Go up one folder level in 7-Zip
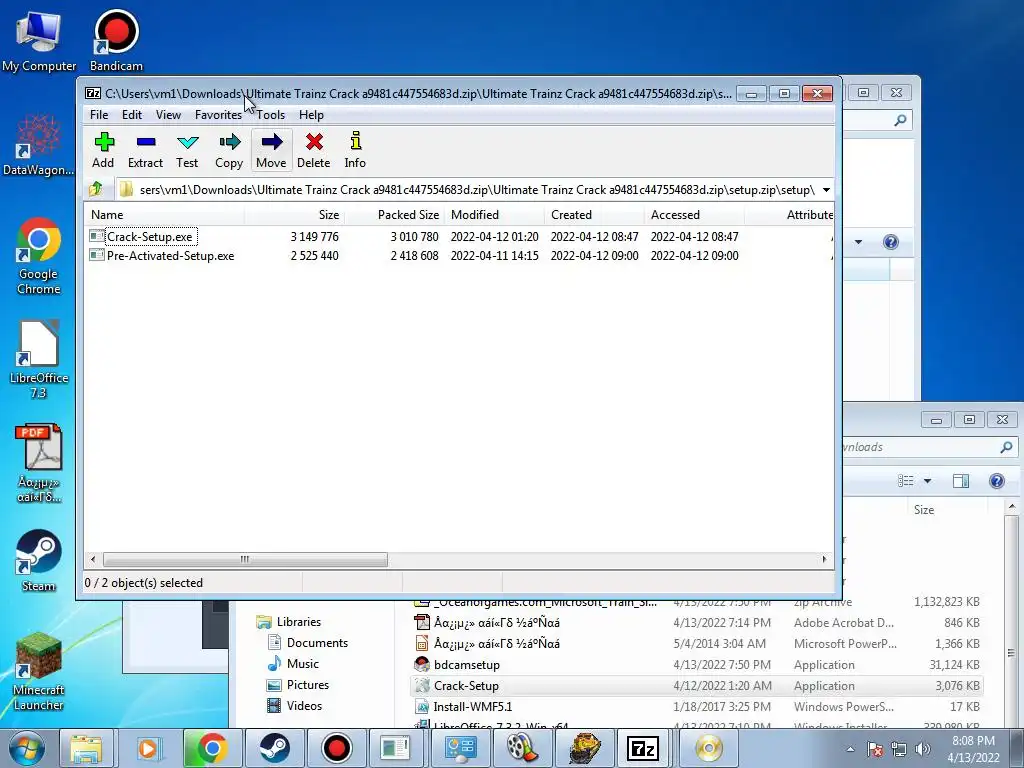Image resolution: width=1024 pixels, height=768 pixels. pyautogui.click(x=96, y=189)
